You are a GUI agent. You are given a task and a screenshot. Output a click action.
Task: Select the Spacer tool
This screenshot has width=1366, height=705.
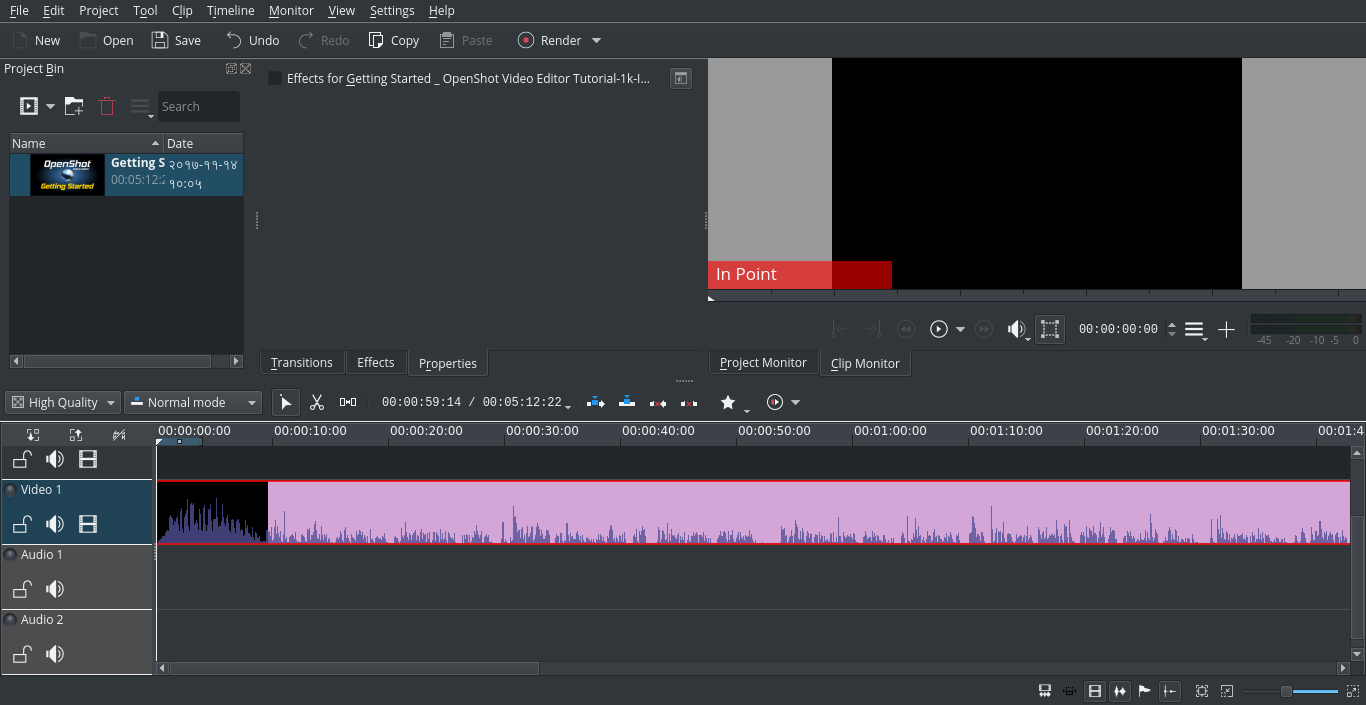(x=347, y=402)
